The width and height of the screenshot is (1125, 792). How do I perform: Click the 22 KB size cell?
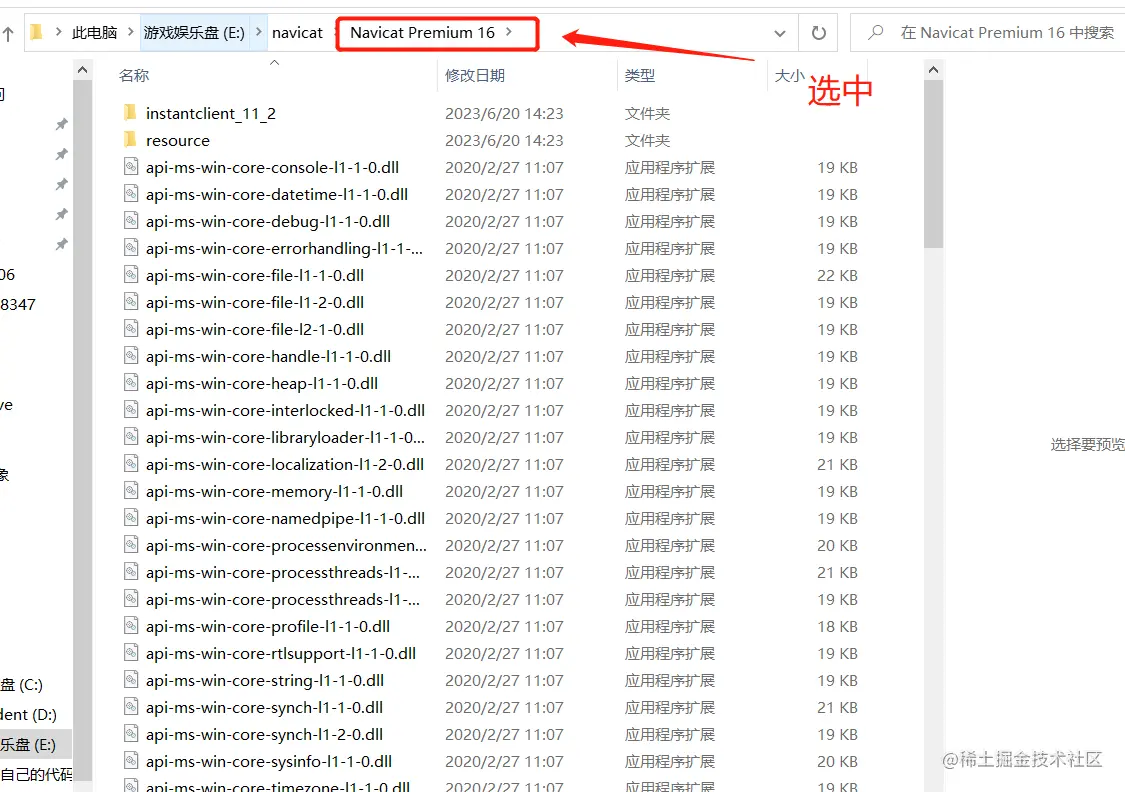click(837, 275)
